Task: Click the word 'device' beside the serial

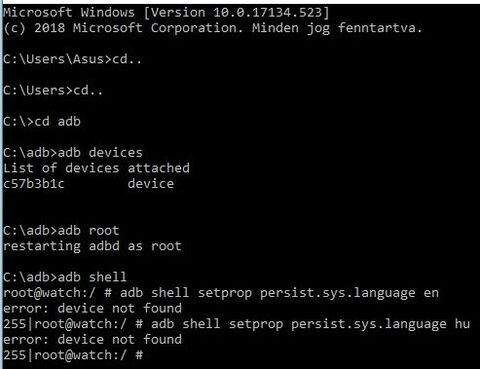Action: (x=151, y=183)
